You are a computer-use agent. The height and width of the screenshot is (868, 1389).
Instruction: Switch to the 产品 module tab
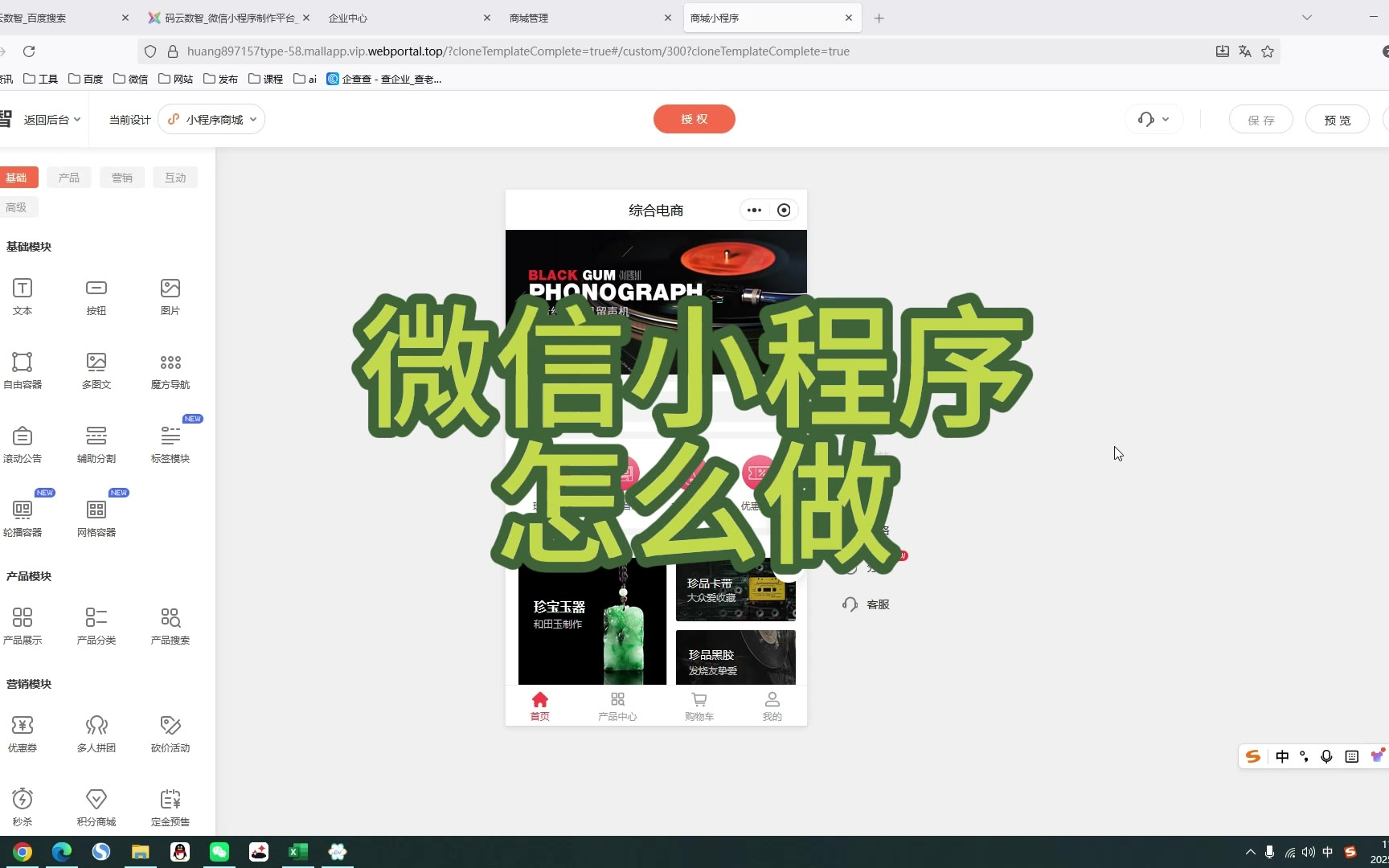(x=69, y=178)
